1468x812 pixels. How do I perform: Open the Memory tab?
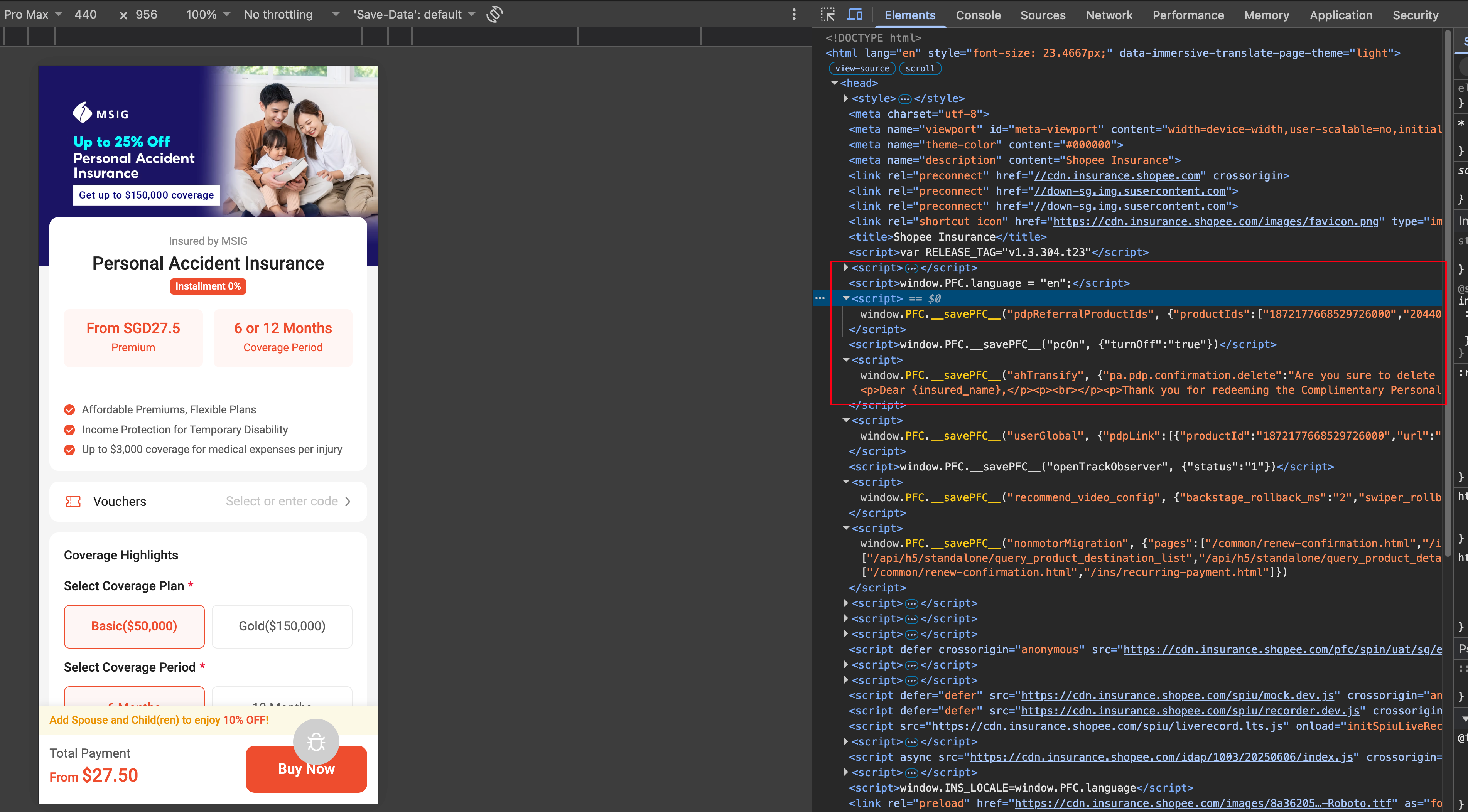[x=1266, y=15]
